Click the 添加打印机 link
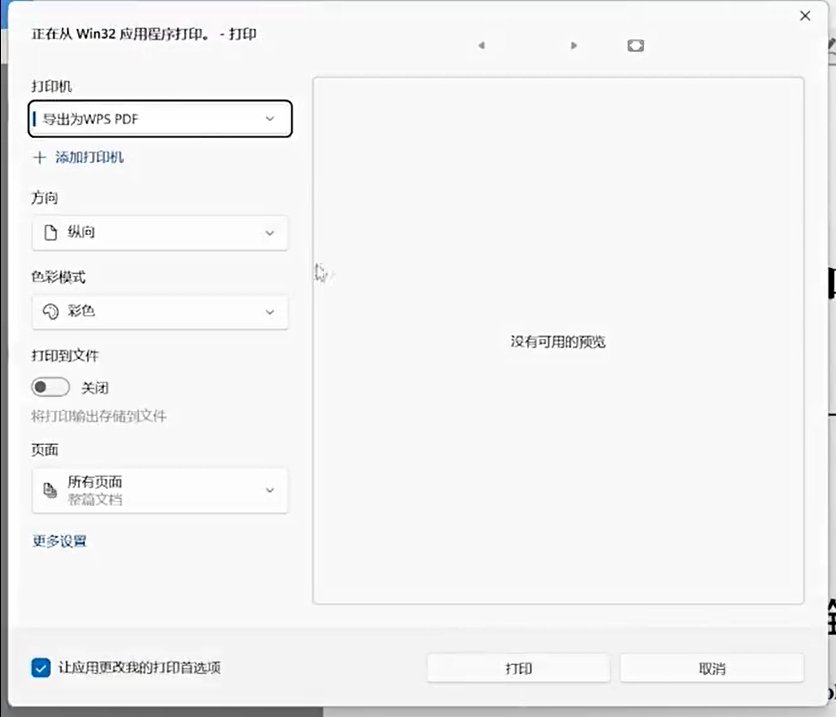 [86, 157]
